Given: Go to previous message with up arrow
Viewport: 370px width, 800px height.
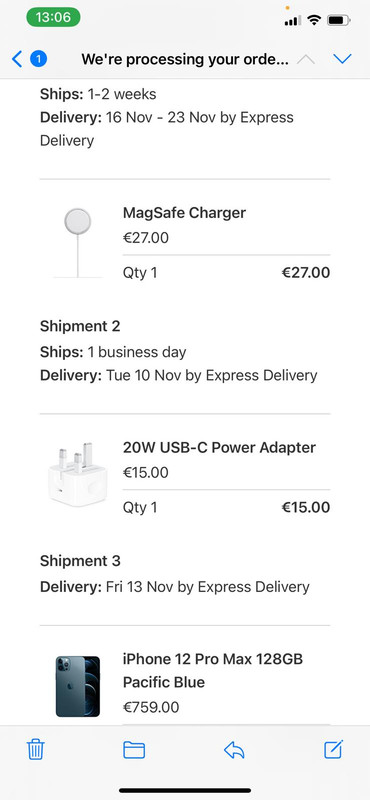Looking at the screenshot, I should [306, 59].
